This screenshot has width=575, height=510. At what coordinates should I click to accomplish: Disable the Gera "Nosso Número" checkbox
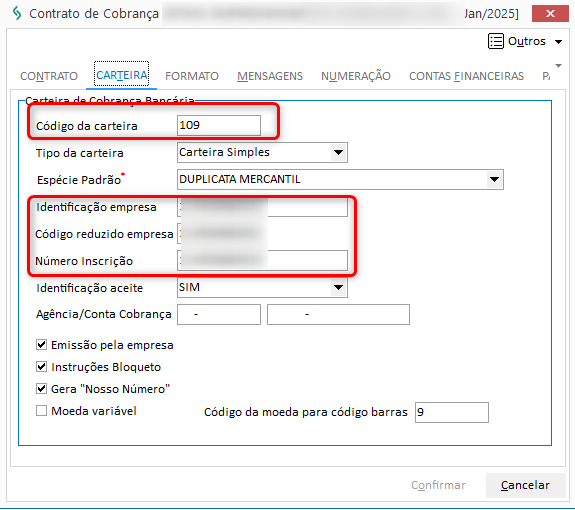pyautogui.click(x=41, y=389)
